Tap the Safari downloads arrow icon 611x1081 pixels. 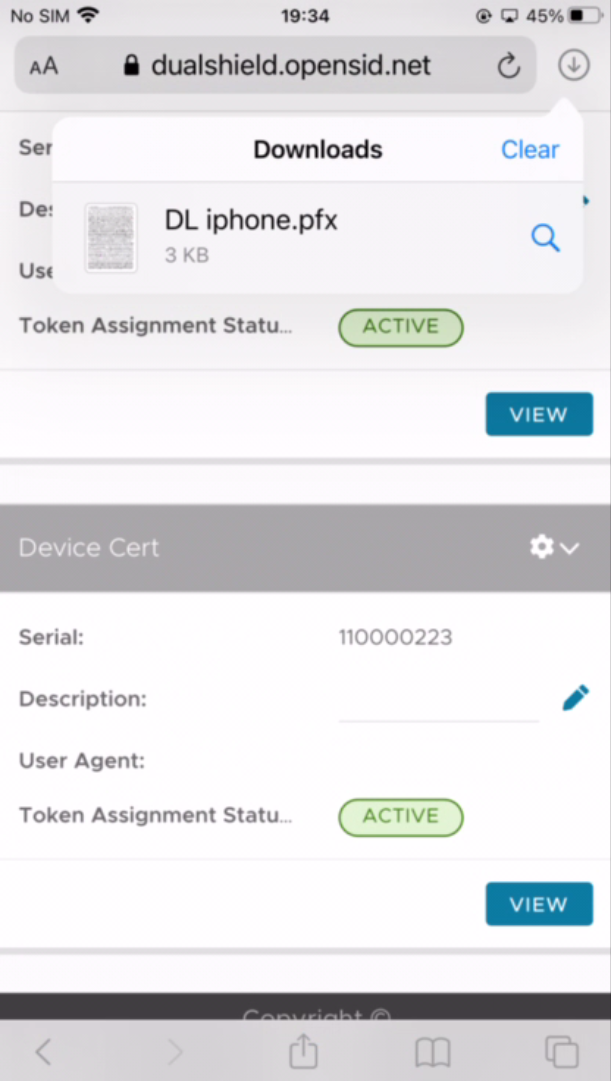point(573,65)
